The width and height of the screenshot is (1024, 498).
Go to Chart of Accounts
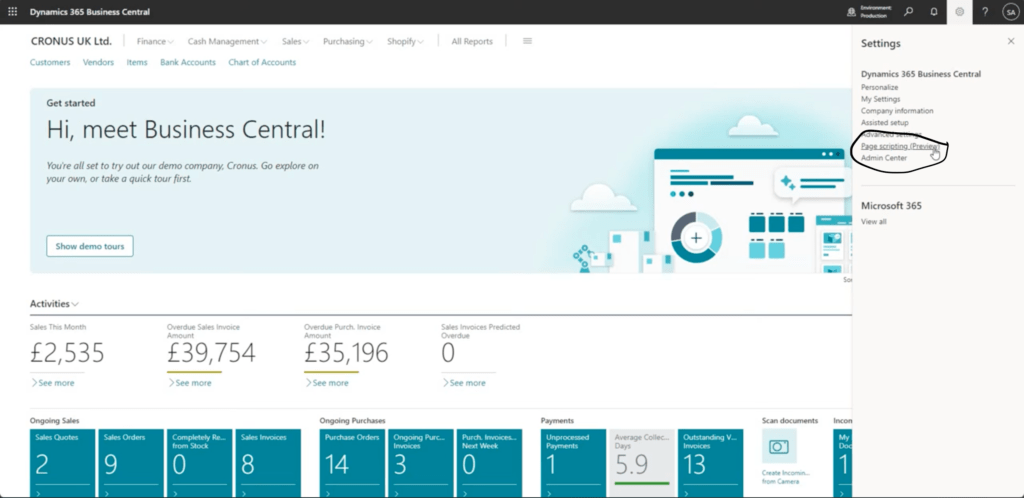click(x=262, y=62)
